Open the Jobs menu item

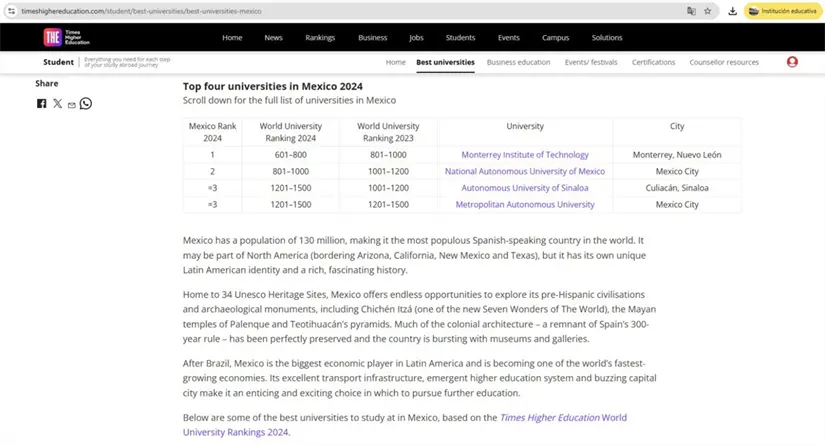click(416, 38)
